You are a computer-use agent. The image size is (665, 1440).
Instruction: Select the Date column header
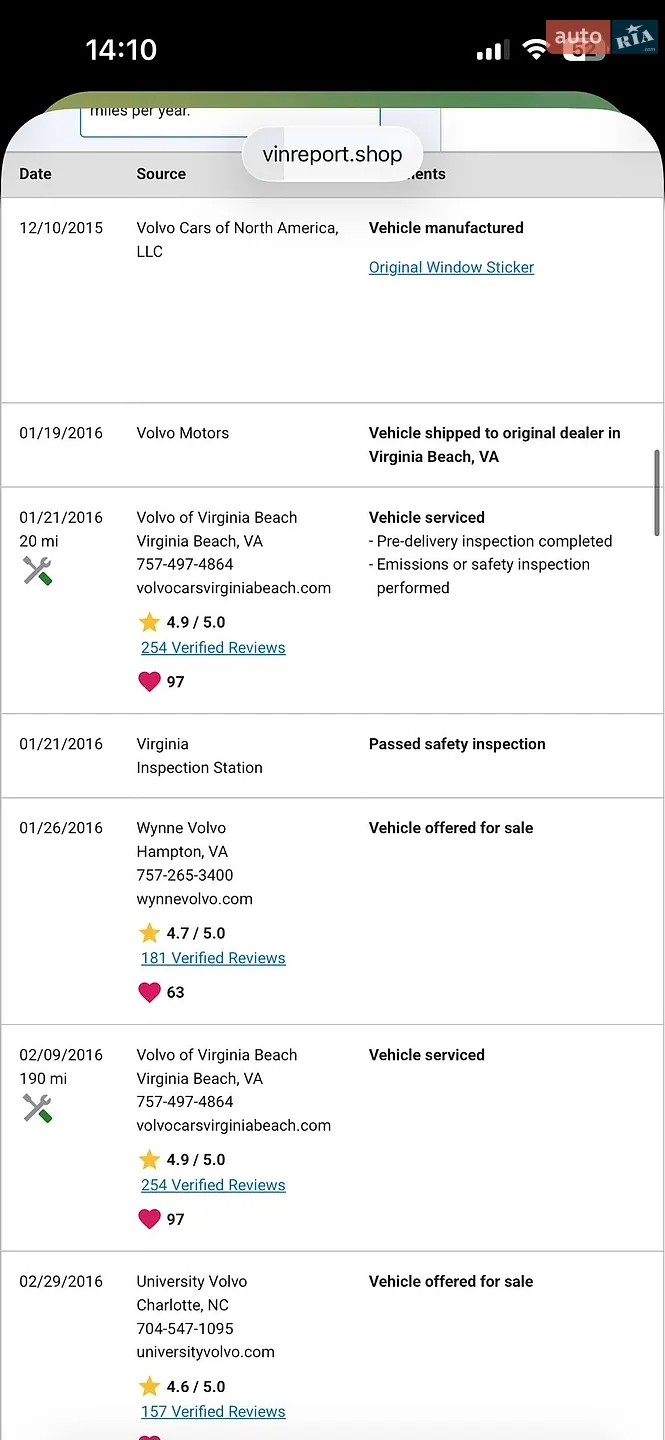(35, 174)
